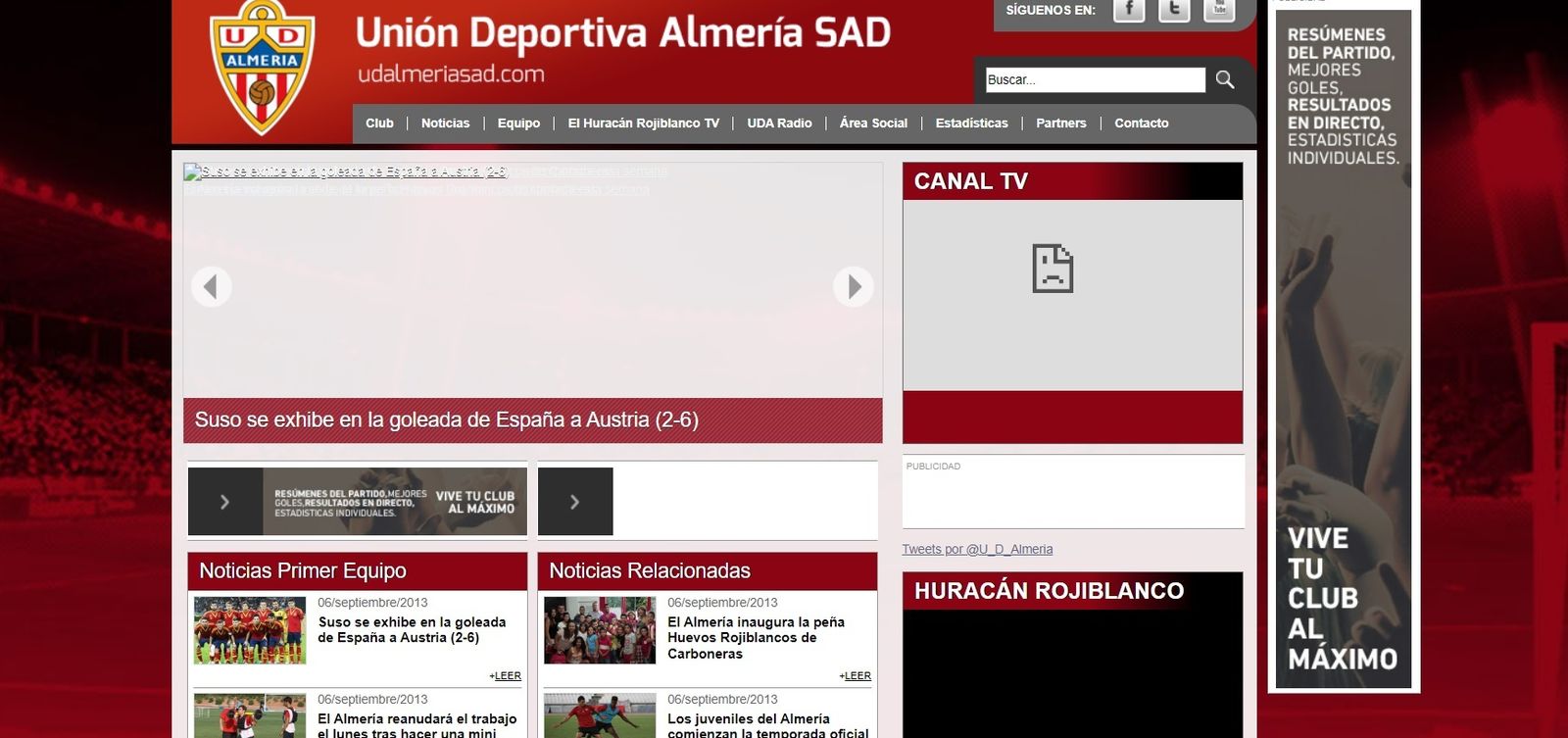Viewport: 1568px width, 738px height.
Task: Click the Unión Deportiva Almería SAD title
Action: [x=622, y=32]
